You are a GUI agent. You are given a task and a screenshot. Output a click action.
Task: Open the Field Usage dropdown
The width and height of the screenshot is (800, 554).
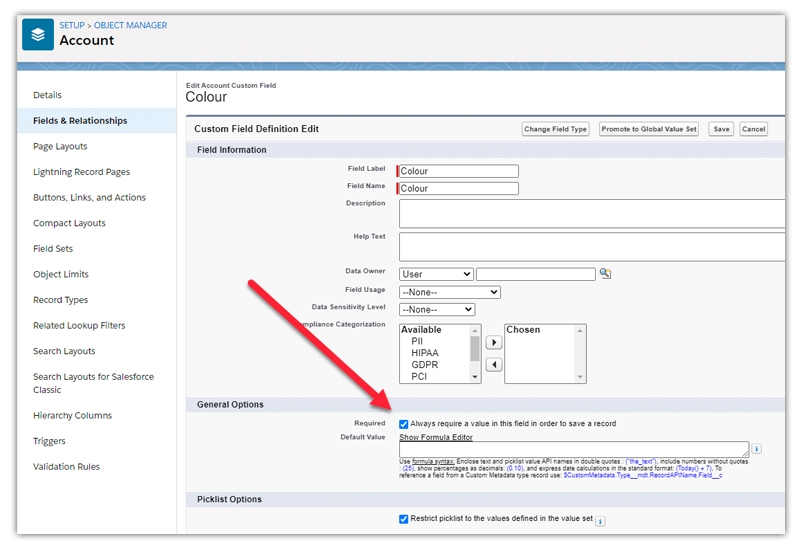449,292
